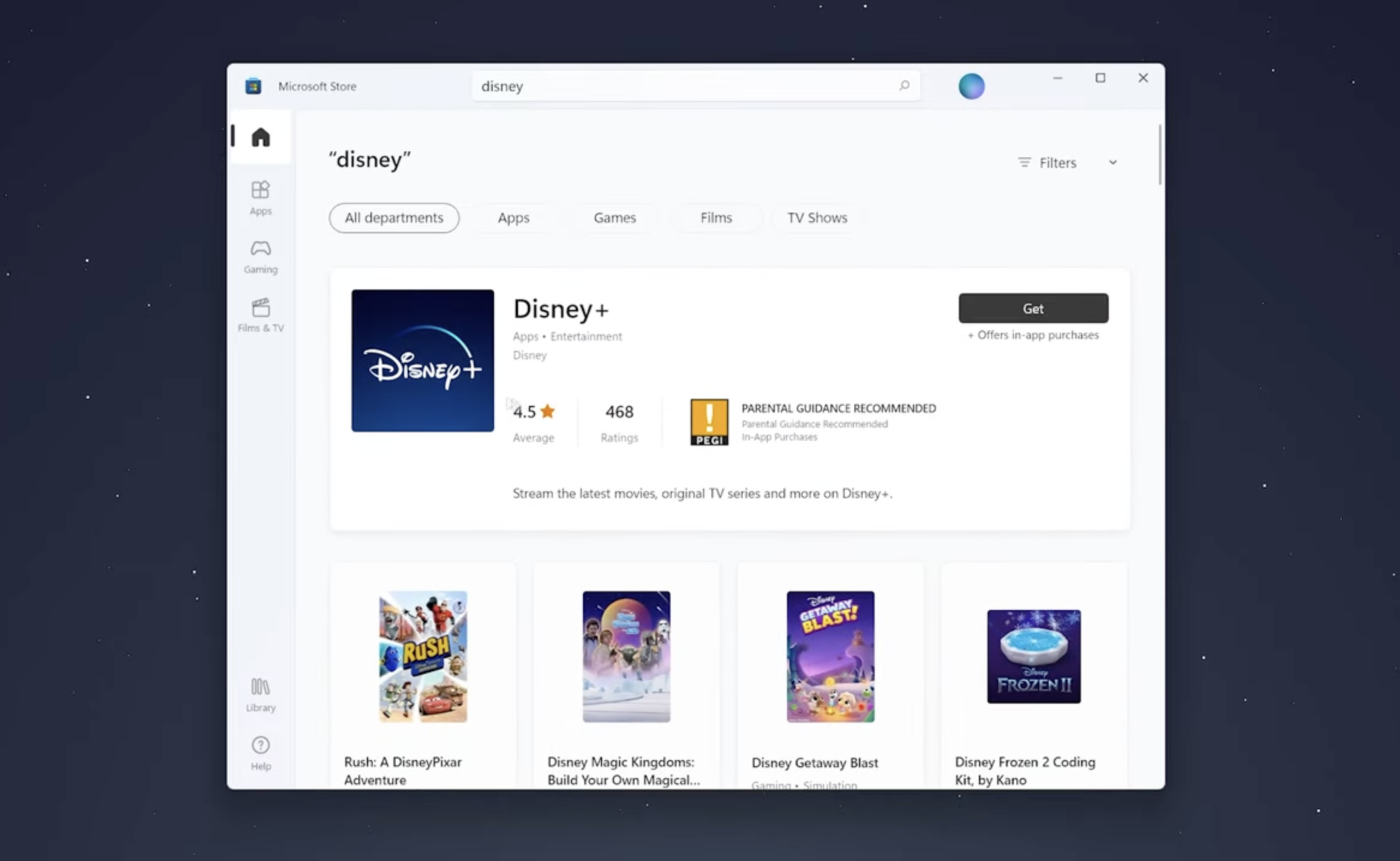Open the Apps section in sidebar
The height and width of the screenshot is (861, 1400).
pos(261,198)
